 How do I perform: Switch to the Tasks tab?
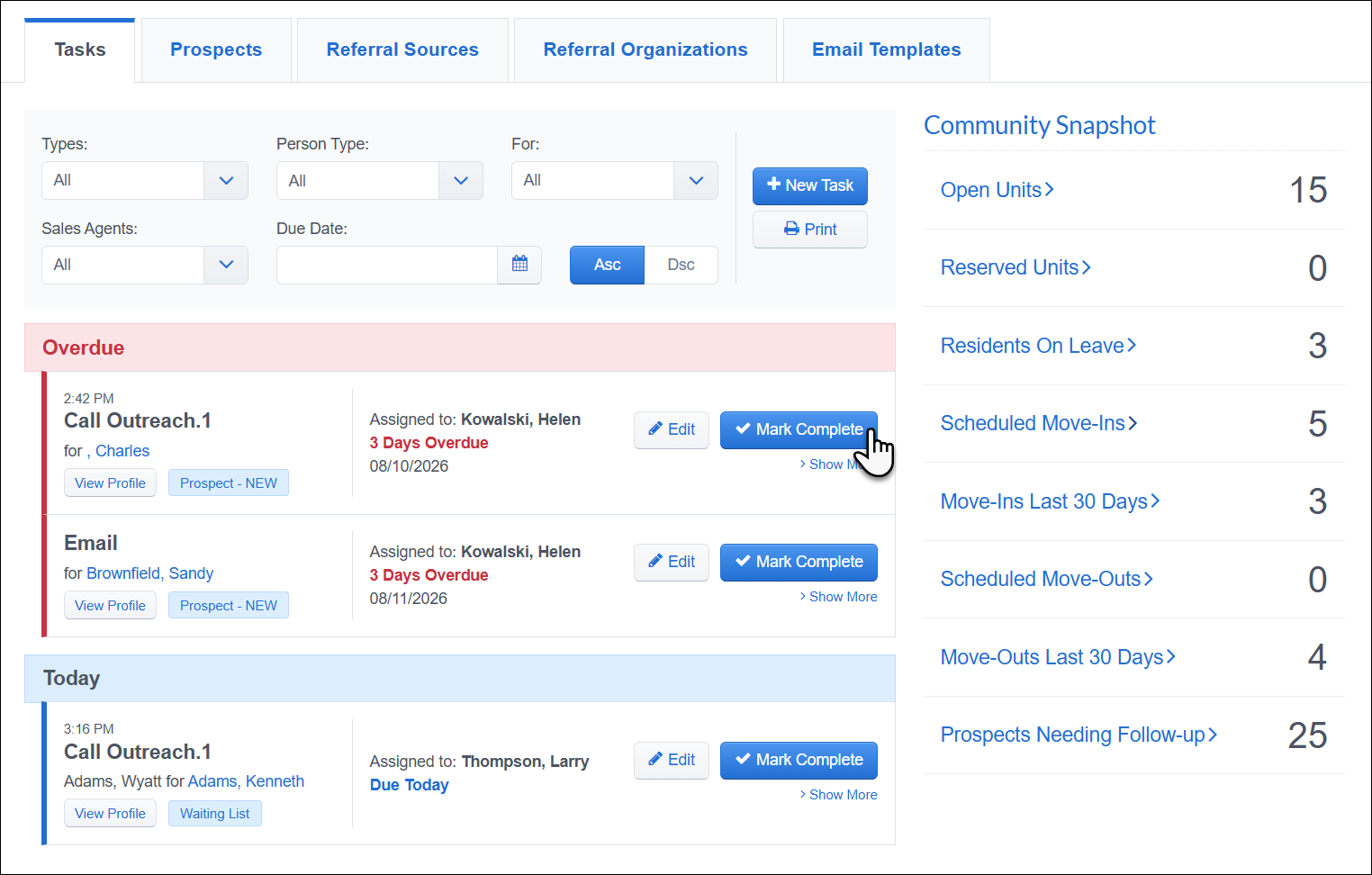tap(80, 50)
